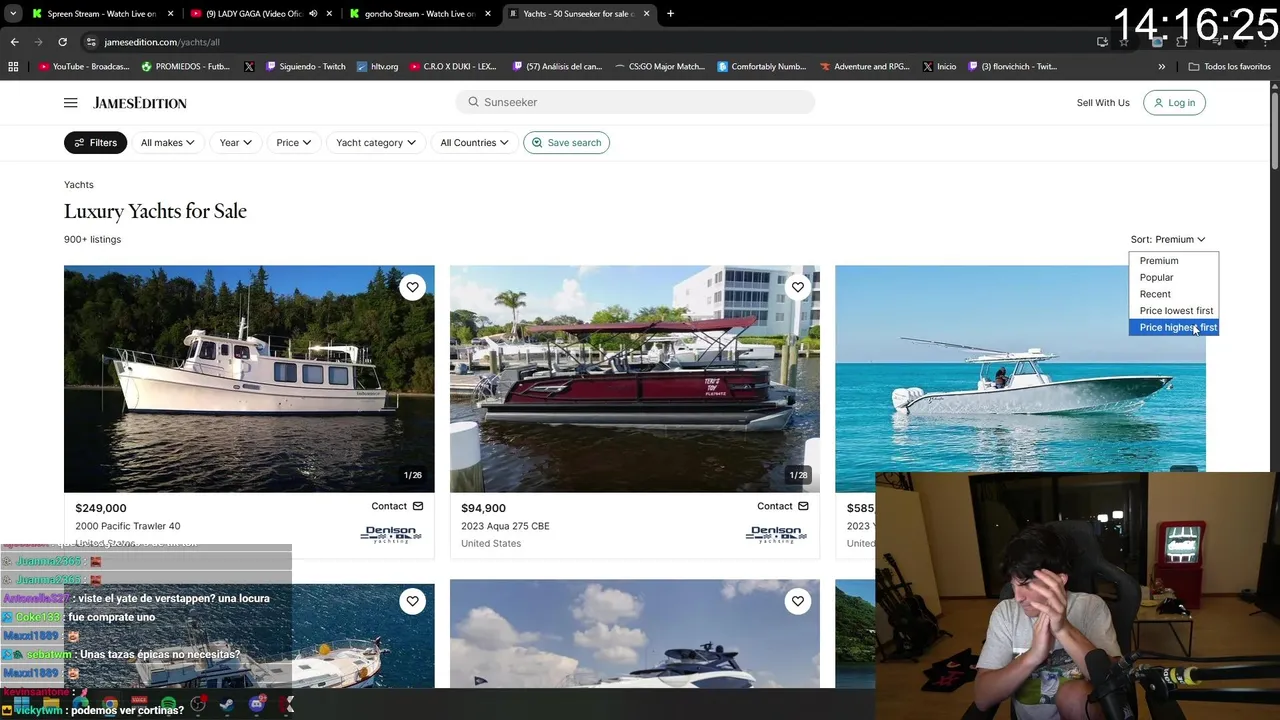Open the PROMIEDOS - Futb... bookmark
Screen dimensions: 1280x720
(186, 67)
